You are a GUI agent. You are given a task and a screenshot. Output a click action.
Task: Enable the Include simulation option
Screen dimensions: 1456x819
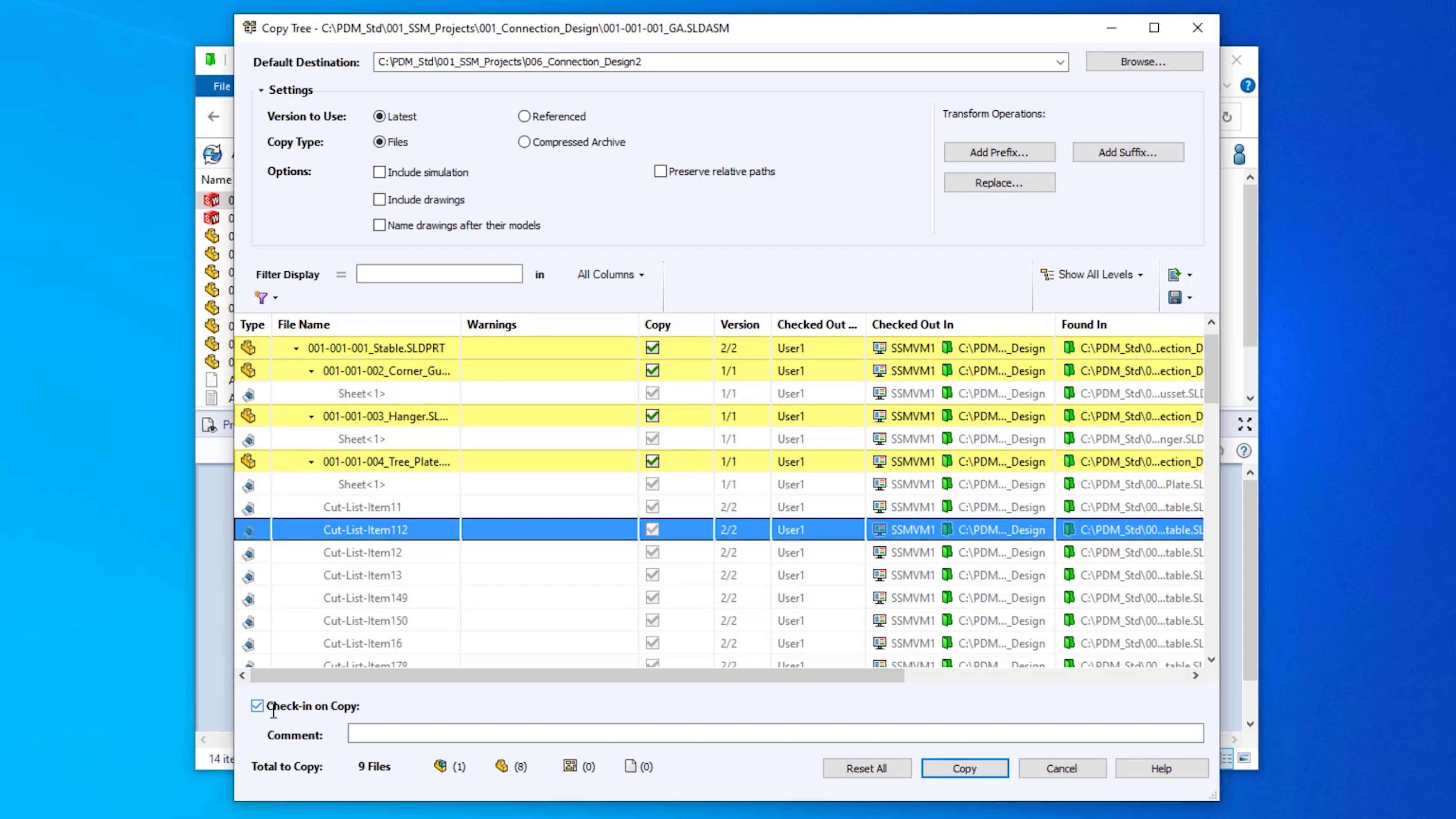pos(379,172)
